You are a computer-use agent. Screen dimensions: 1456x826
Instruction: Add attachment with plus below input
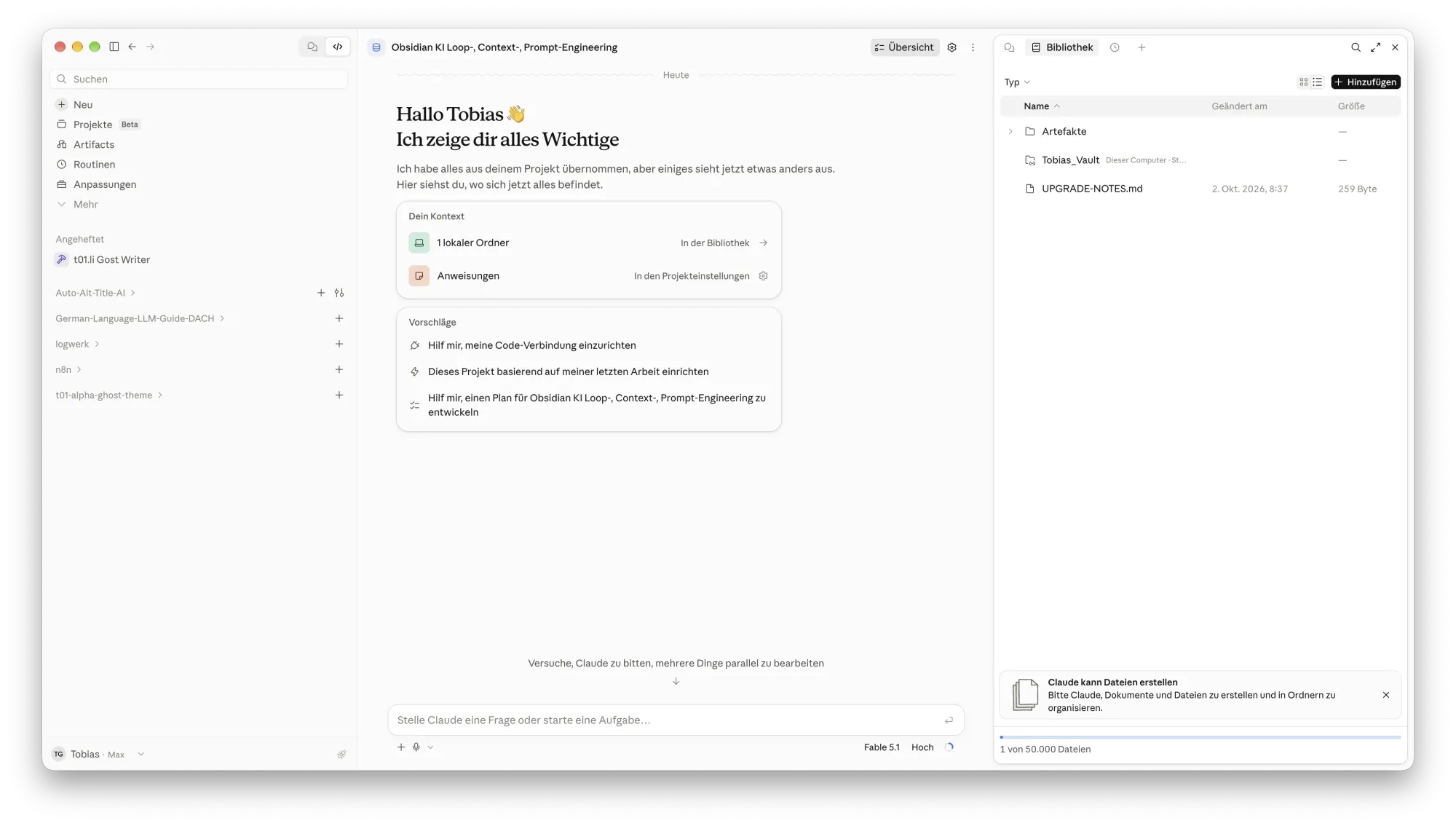401,747
